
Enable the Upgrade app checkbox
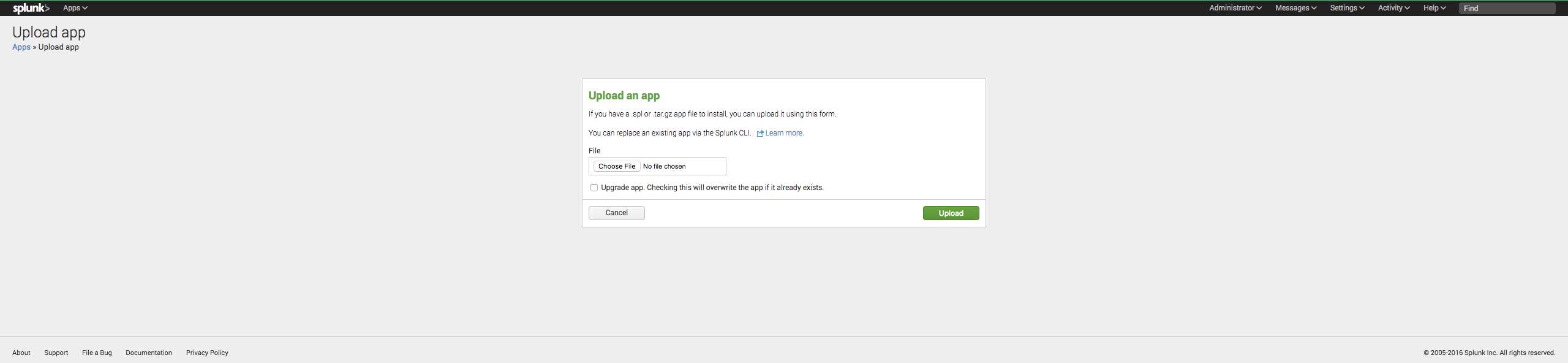[x=594, y=188]
